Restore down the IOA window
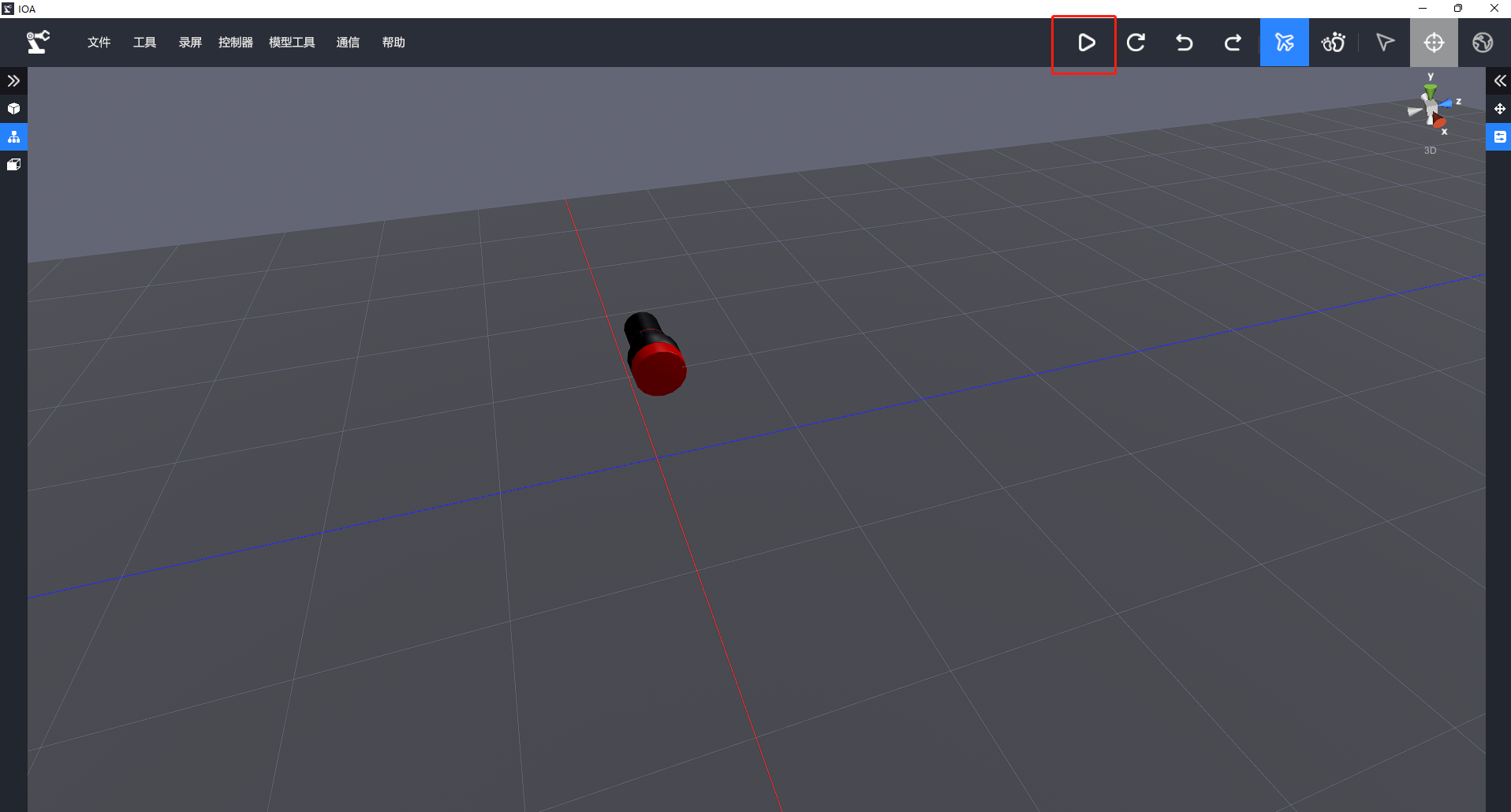The image size is (1511, 812). click(1458, 9)
